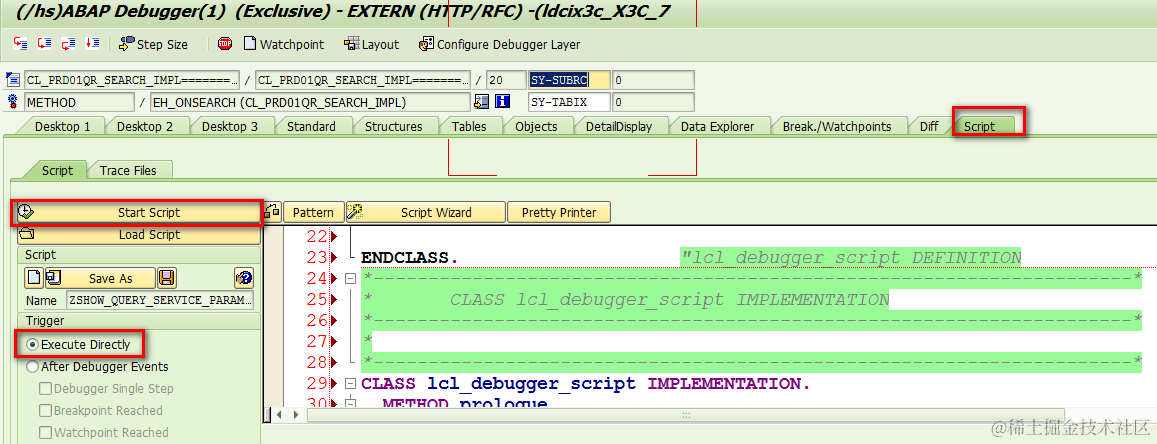1157x444 pixels.
Task: Click the Start Script button
Action: click(139, 212)
